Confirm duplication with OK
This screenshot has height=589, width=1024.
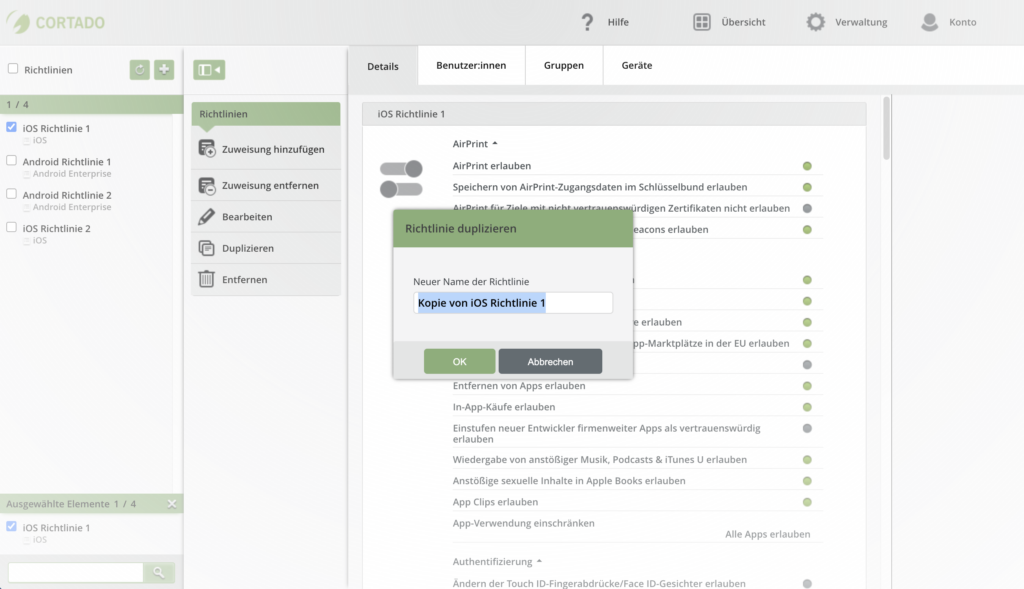point(460,361)
